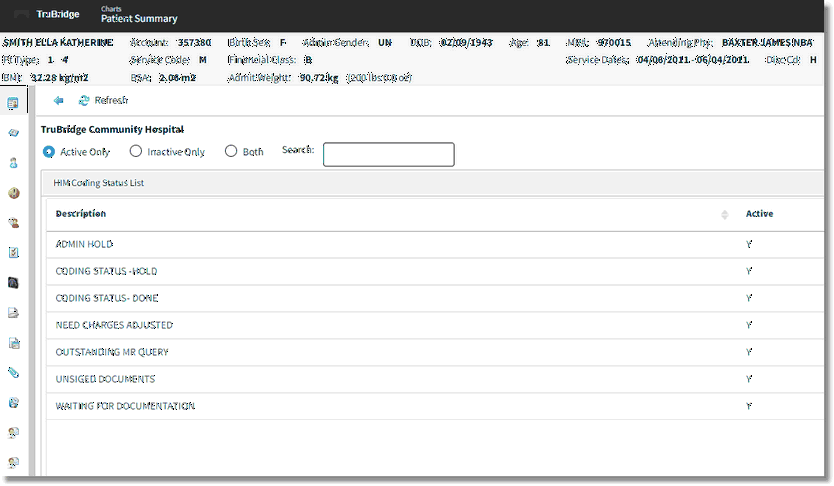Viewport: 834px width, 486px height.
Task: Click the blue paperclip attachment sidebar icon
Action: coord(14,373)
